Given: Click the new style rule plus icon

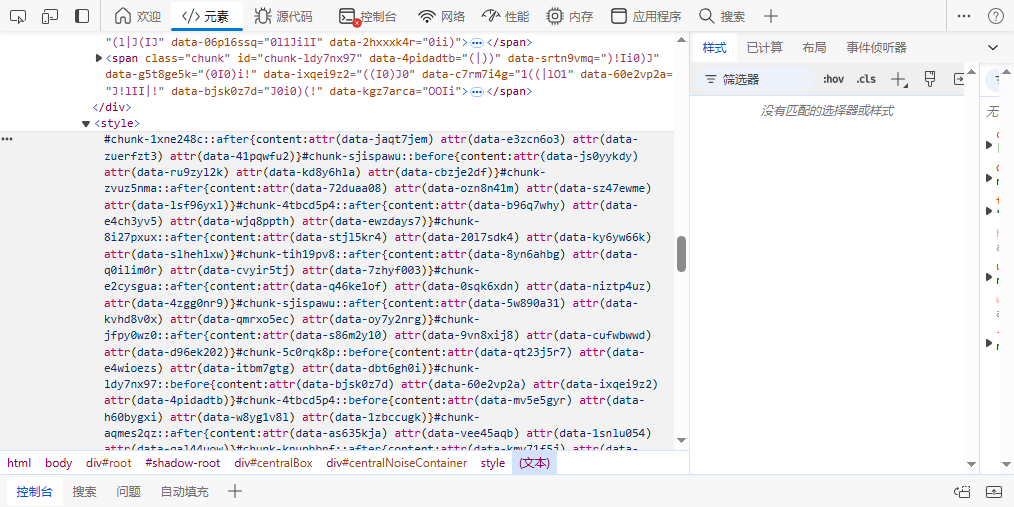Looking at the screenshot, I should (x=898, y=79).
